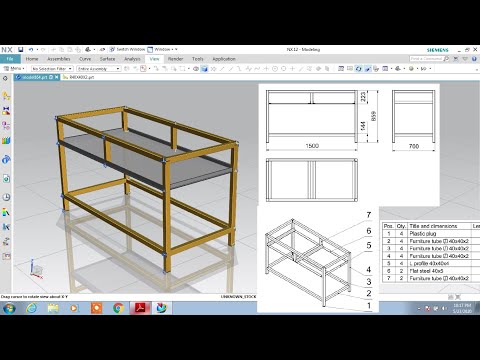
Task: Click the greyed Redo arrow icon
Action: click(43, 50)
